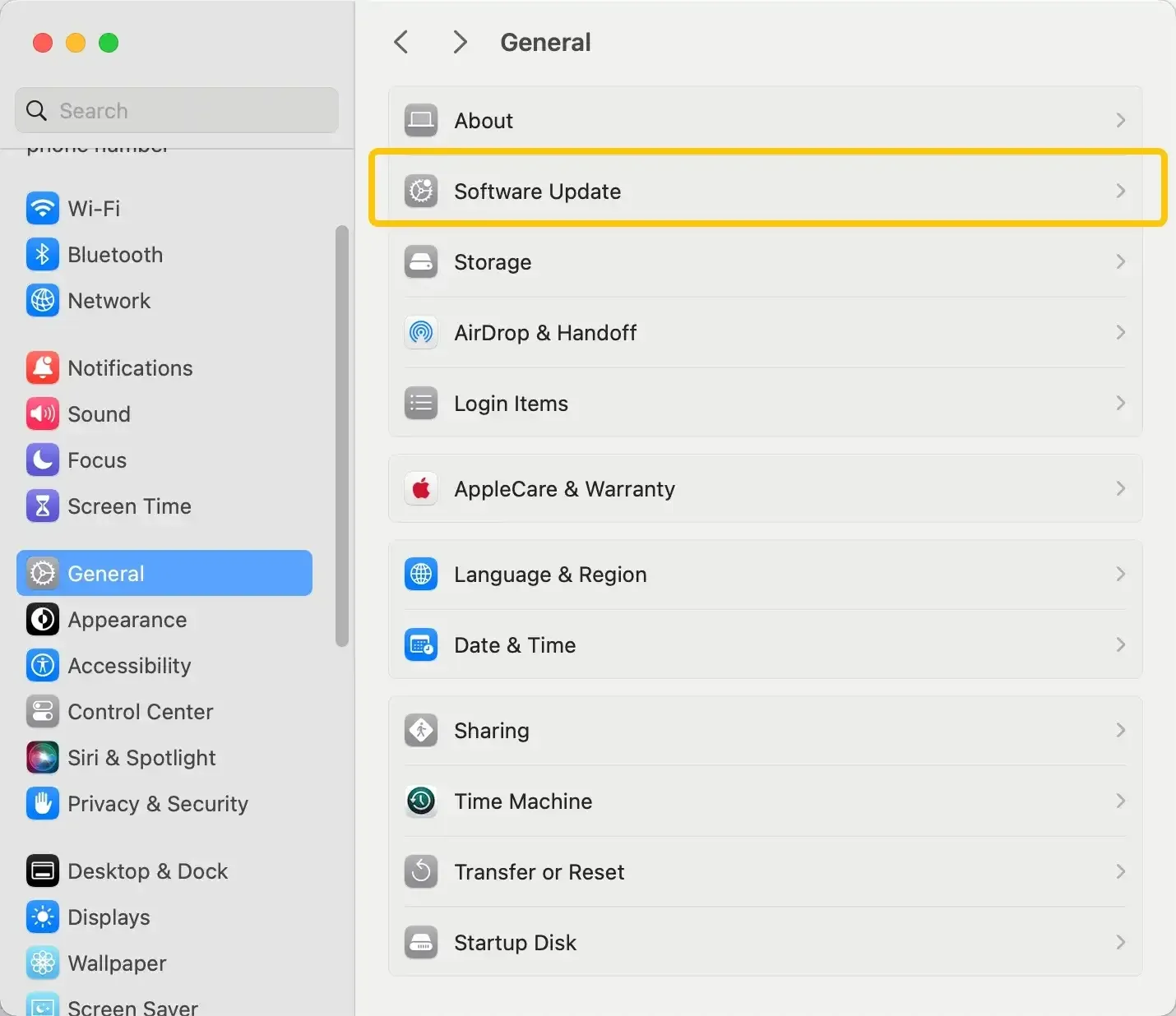Click the Language & Region globe icon
The image size is (1176, 1016).
(421, 574)
